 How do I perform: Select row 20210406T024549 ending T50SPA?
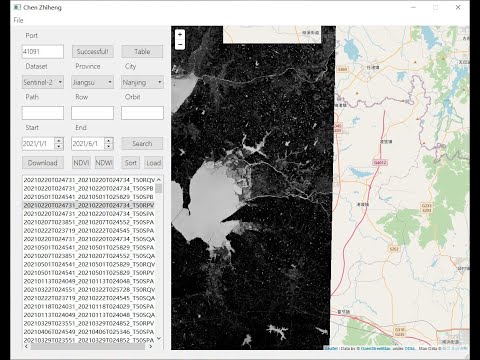89,332
